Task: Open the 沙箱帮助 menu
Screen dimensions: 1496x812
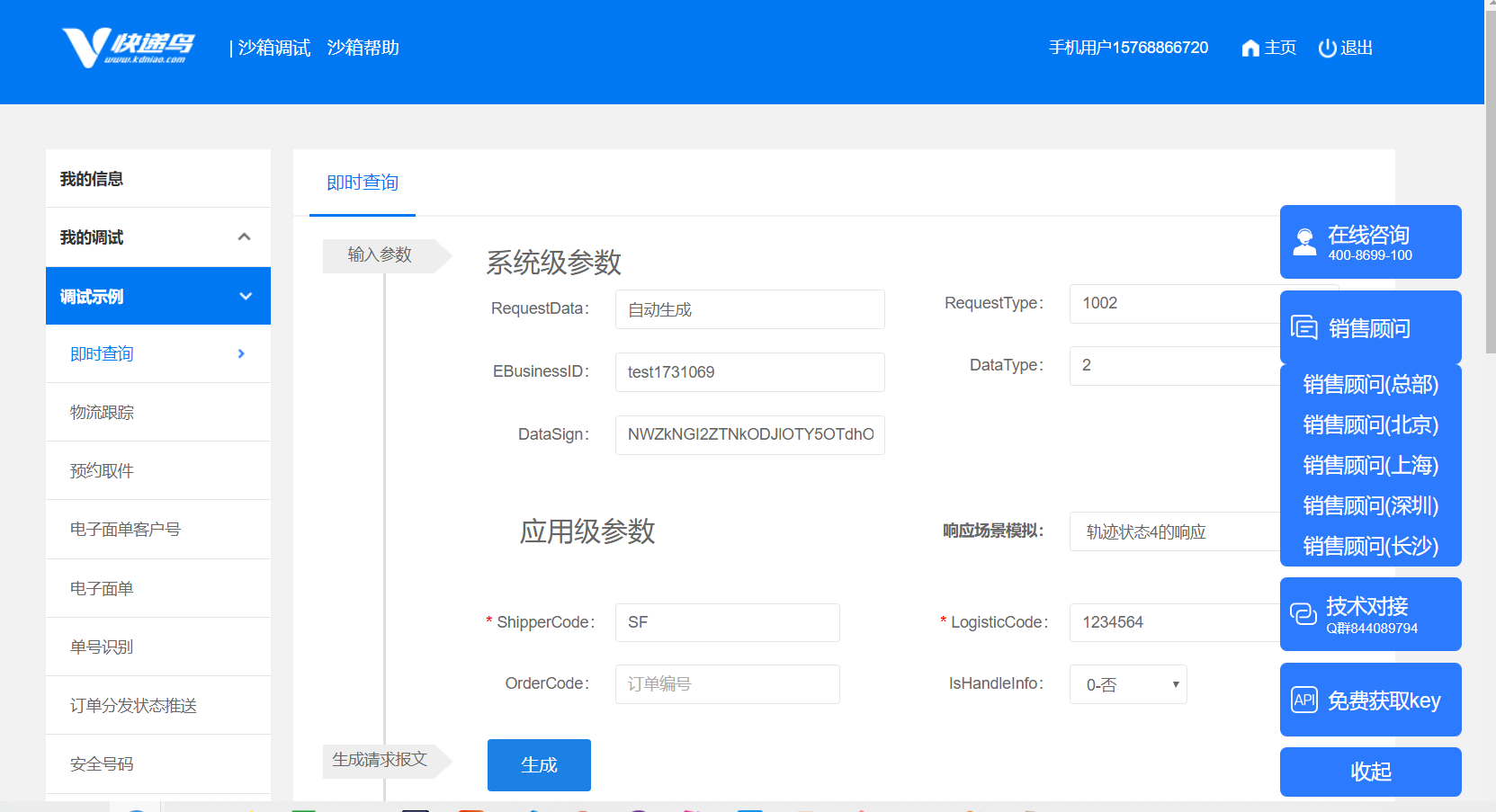Action: tap(363, 48)
